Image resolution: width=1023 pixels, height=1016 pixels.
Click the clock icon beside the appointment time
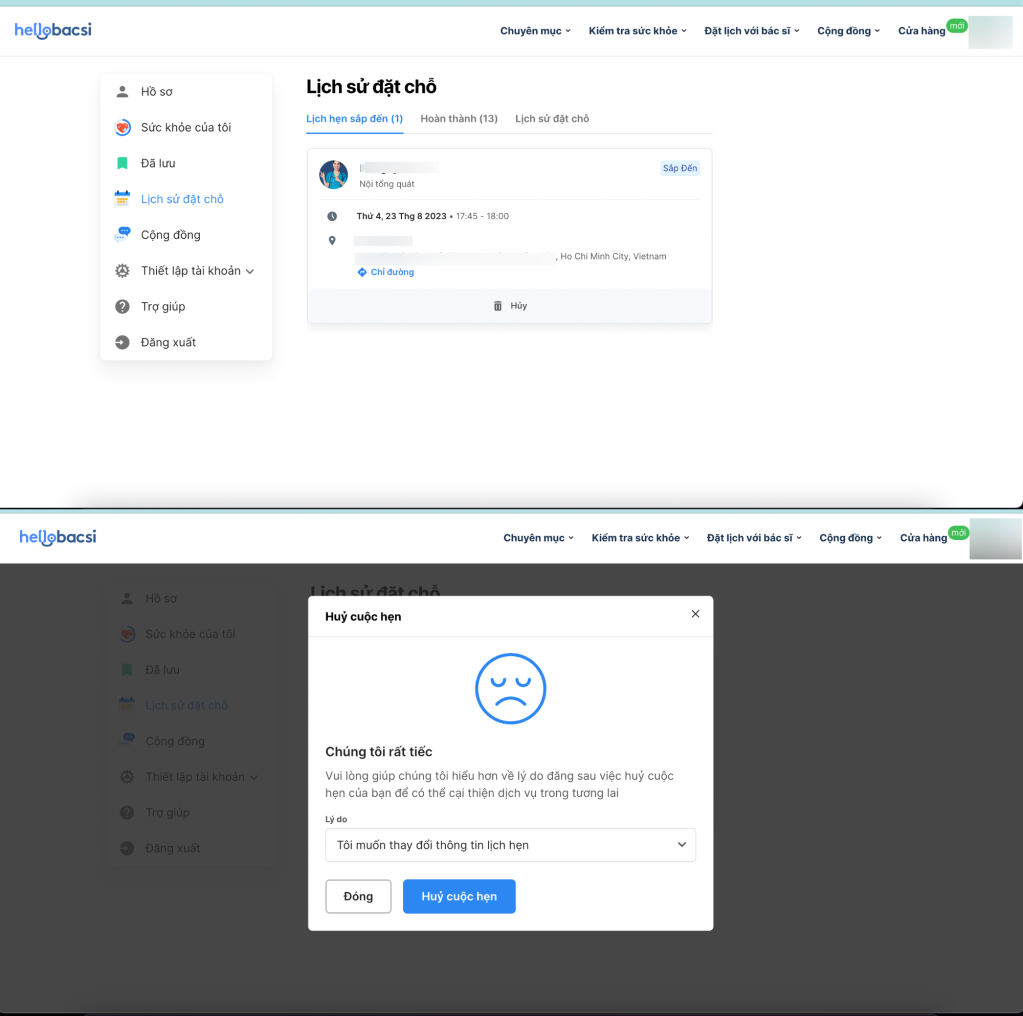click(x=332, y=216)
